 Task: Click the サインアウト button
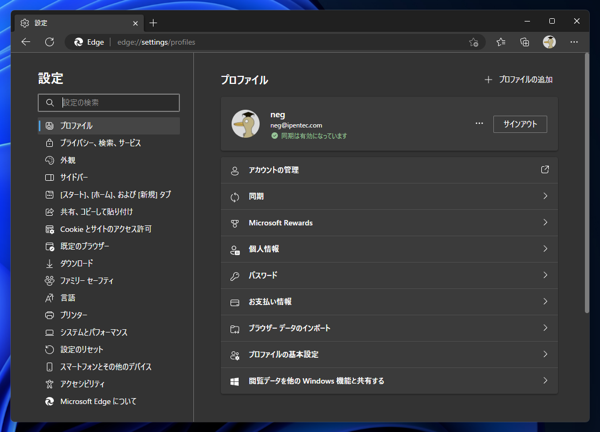[x=520, y=124]
